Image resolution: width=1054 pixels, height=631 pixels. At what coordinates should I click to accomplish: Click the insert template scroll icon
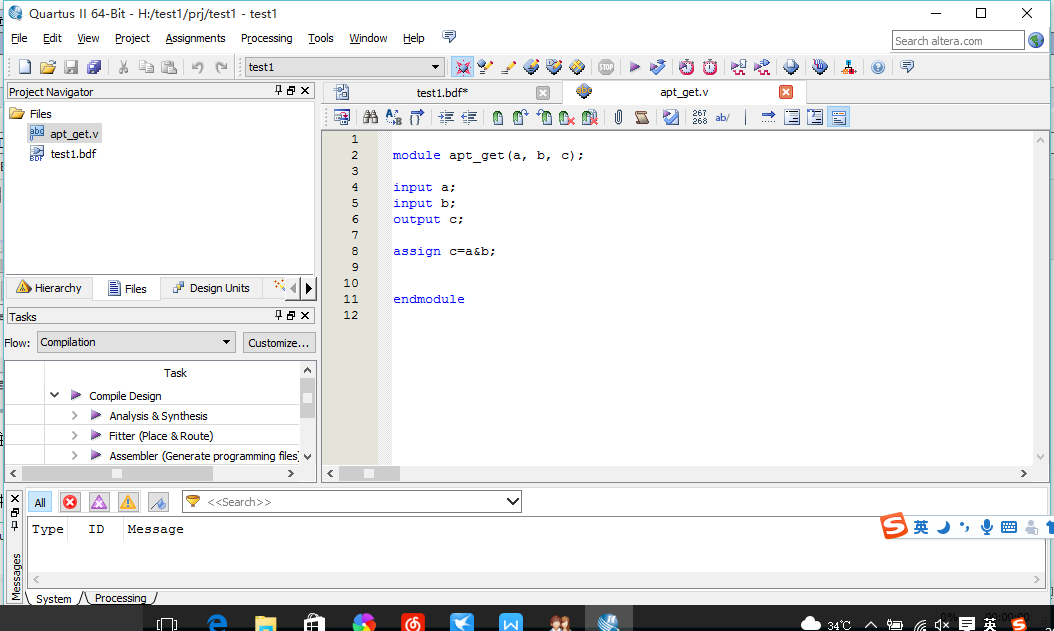[642, 117]
